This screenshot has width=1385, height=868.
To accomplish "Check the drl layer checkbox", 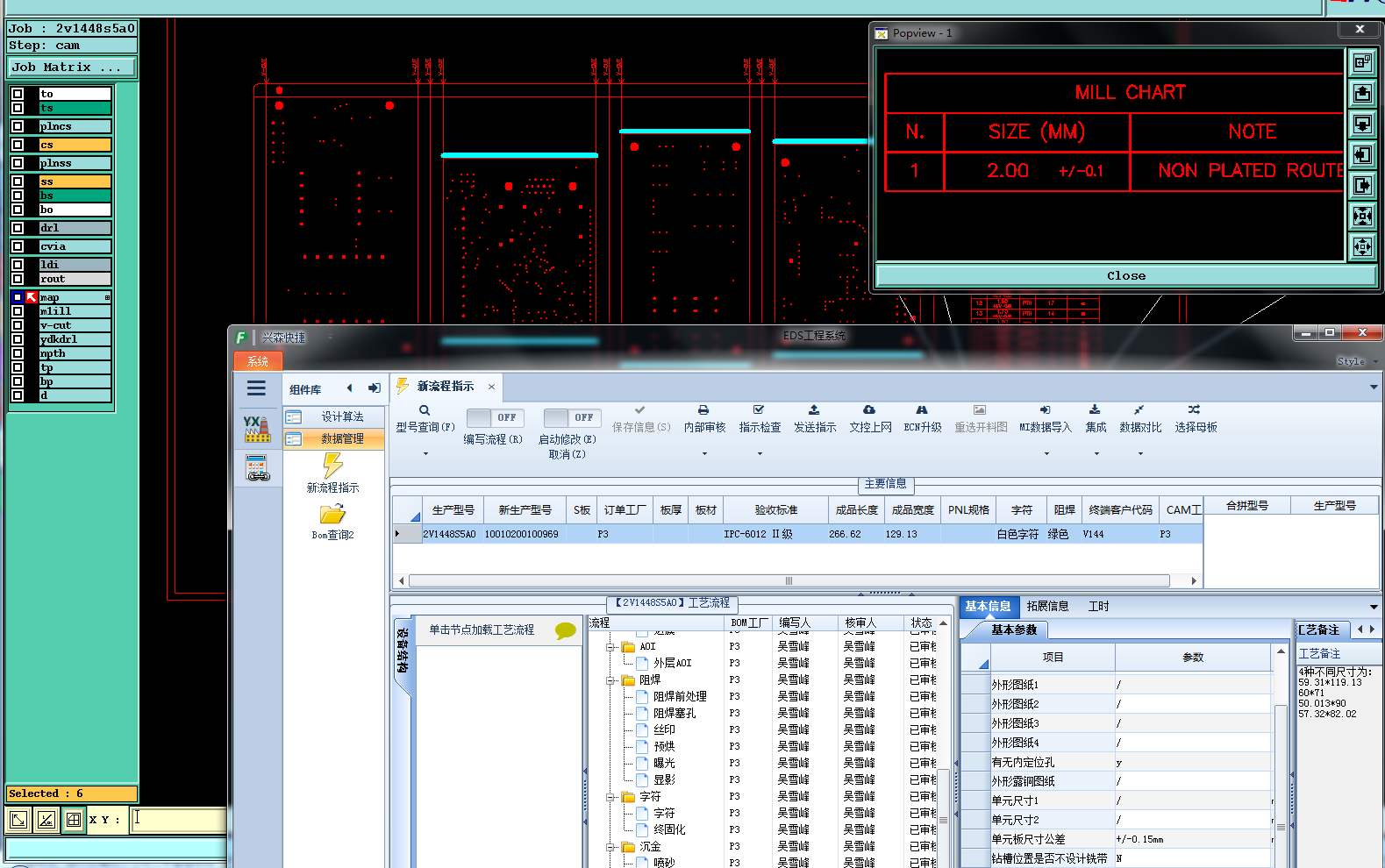I will (18, 228).
